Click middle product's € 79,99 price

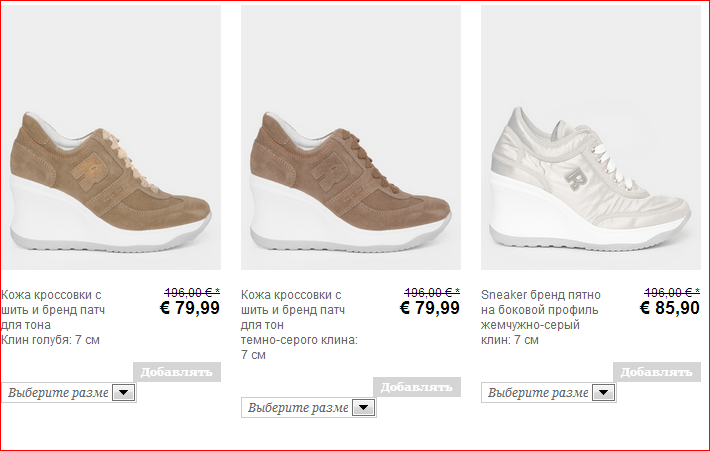point(430,308)
